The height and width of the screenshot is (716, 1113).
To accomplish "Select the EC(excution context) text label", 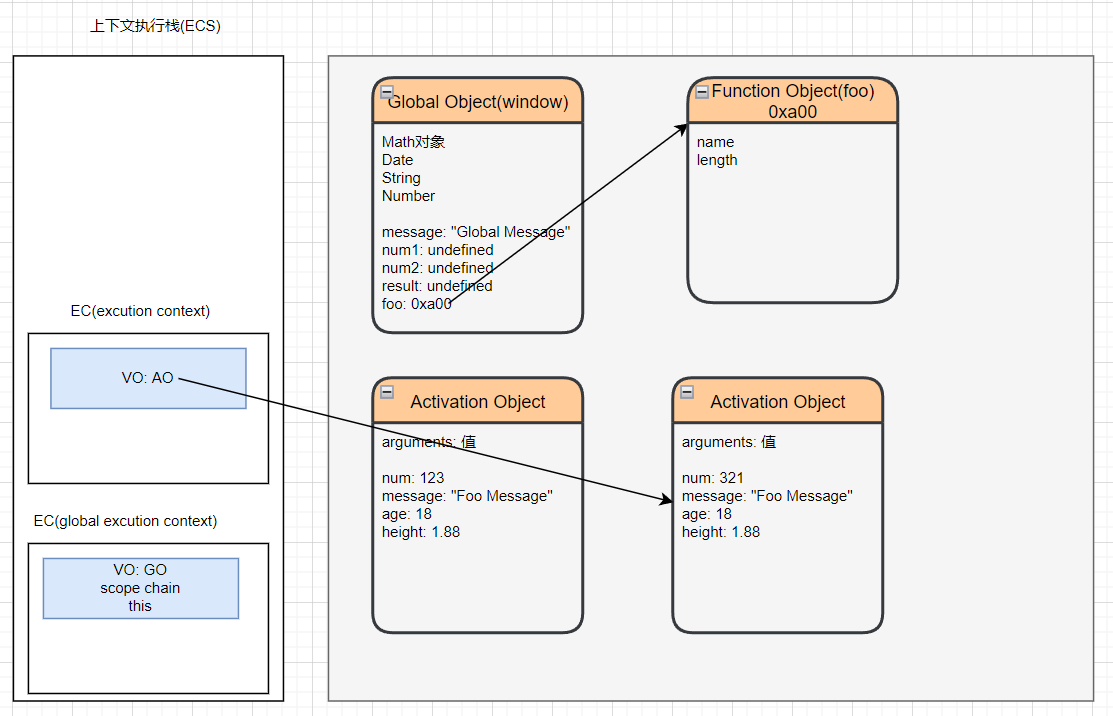I will coord(140,311).
